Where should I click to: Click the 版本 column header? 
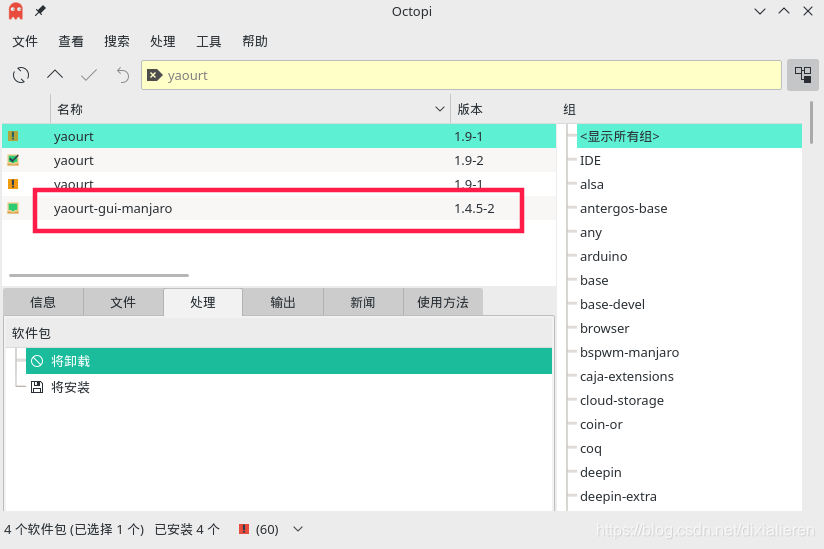click(469, 109)
